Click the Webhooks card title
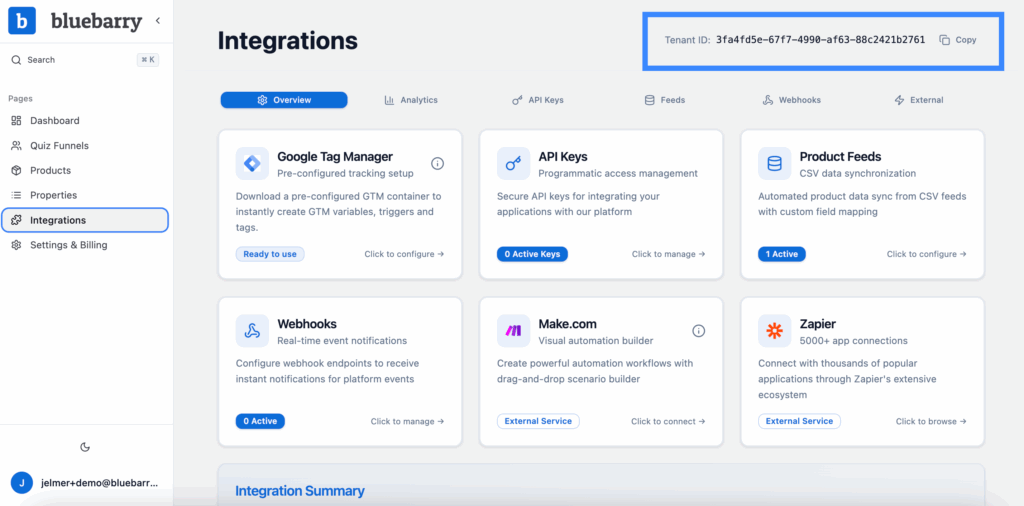 click(x=307, y=324)
